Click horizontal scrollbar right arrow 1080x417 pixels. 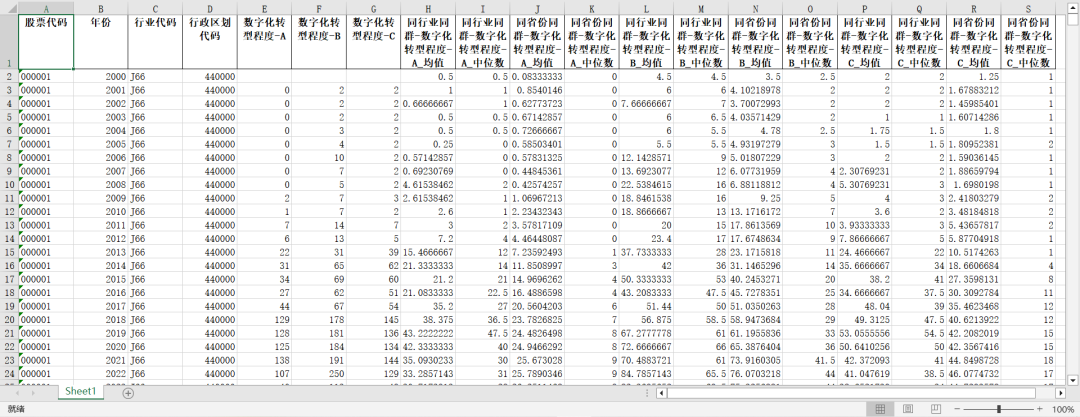1061,393
